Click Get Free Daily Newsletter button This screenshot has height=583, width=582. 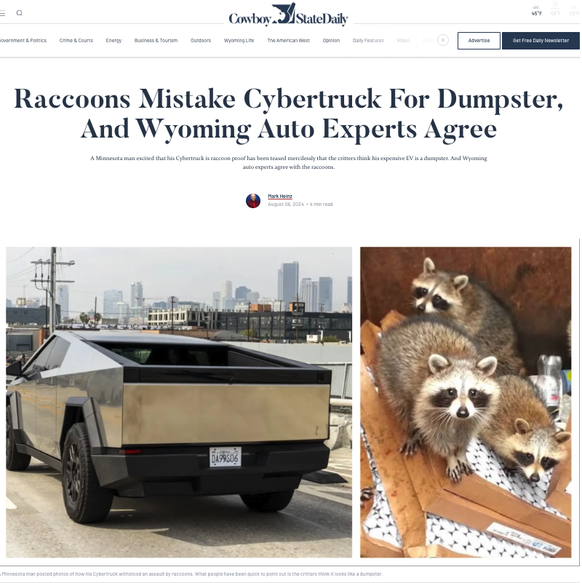[x=541, y=41]
